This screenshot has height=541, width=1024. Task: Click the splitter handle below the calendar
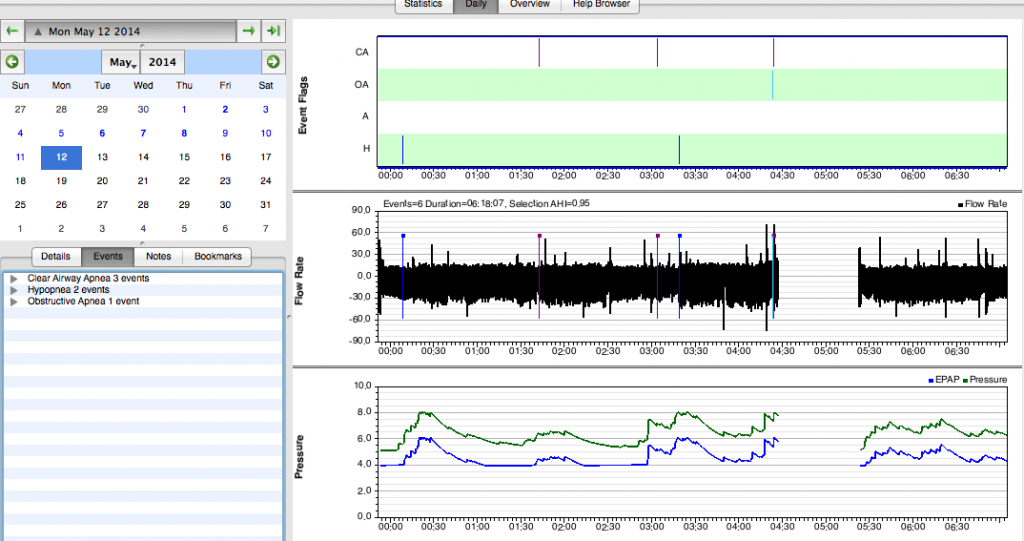142,244
